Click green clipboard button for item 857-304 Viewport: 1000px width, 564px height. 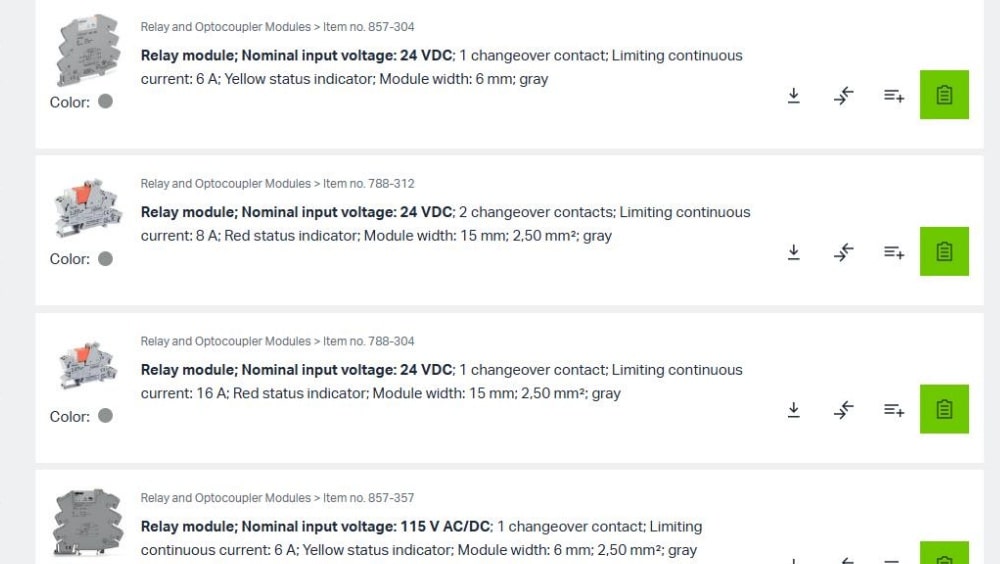[x=944, y=94]
